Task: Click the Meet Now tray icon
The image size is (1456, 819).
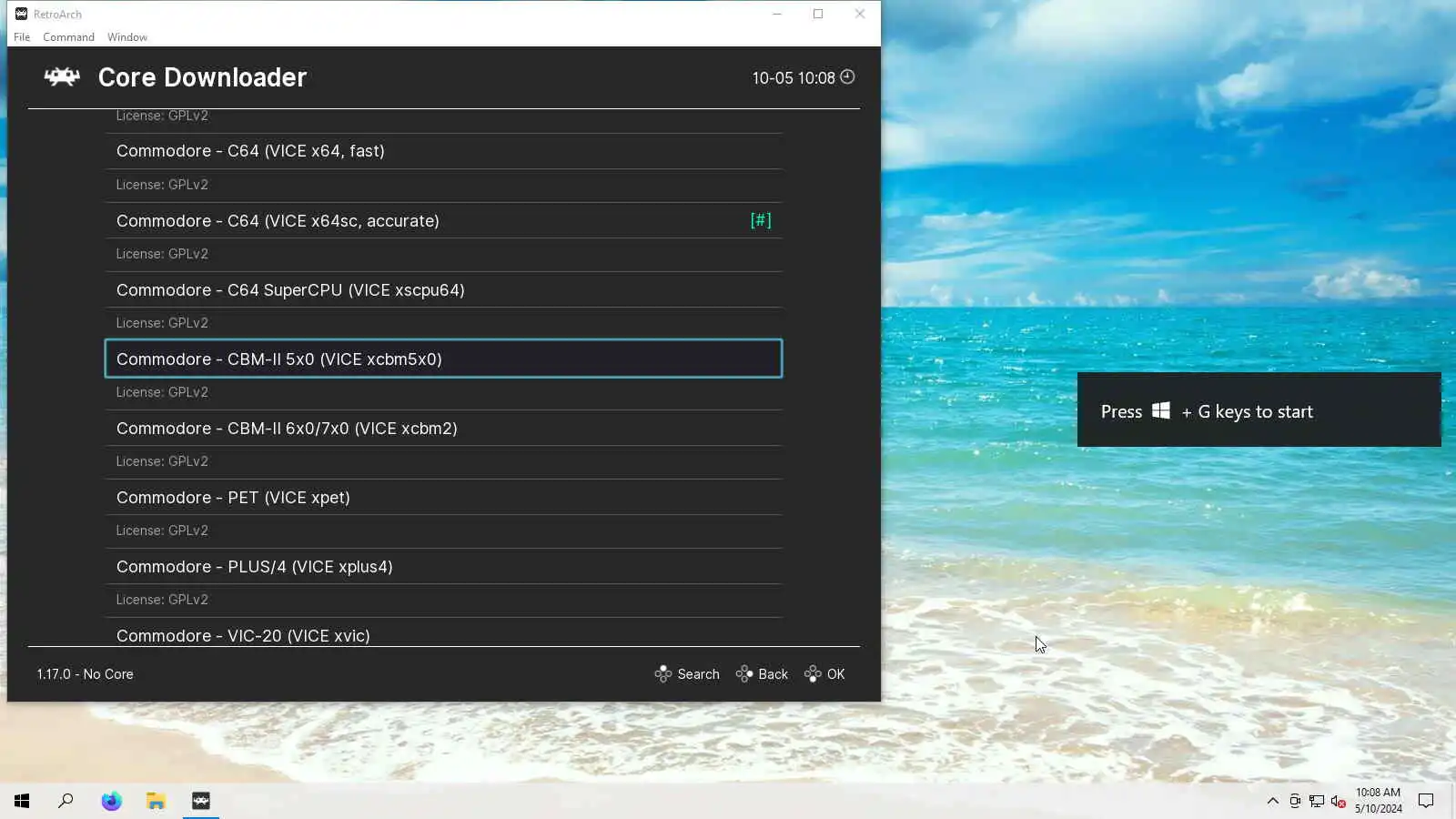Action: click(1295, 801)
